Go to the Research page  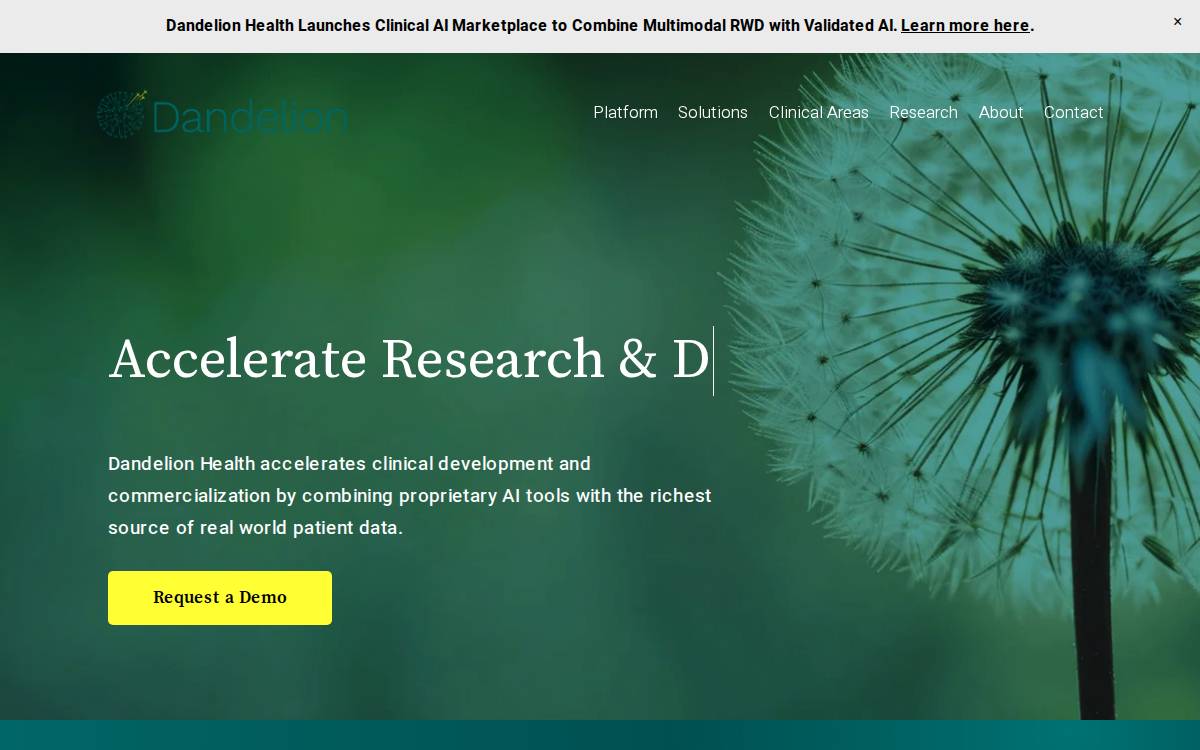pos(924,112)
